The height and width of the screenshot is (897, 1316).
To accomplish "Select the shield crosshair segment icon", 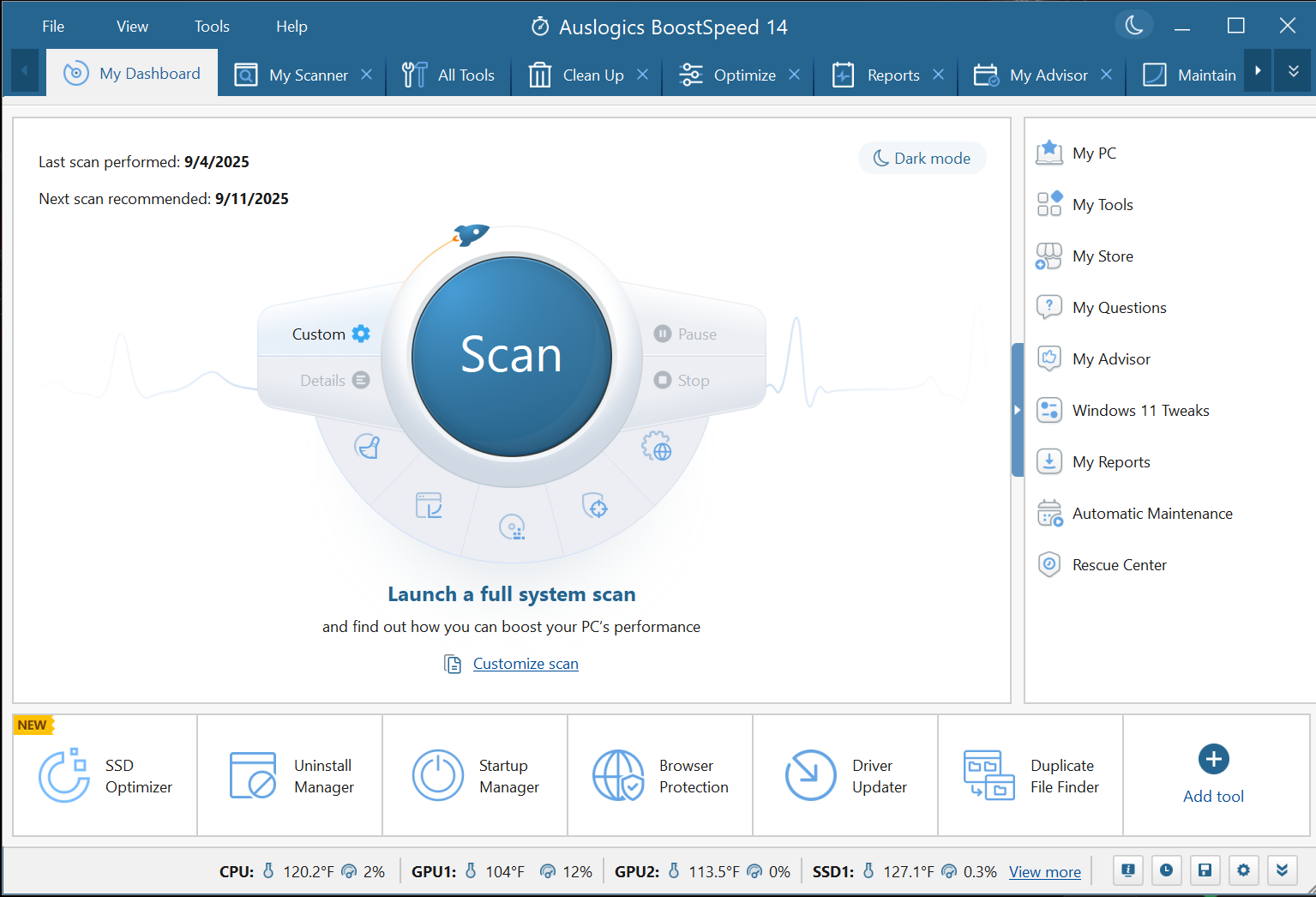I will pyautogui.click(x=595, y=505).
